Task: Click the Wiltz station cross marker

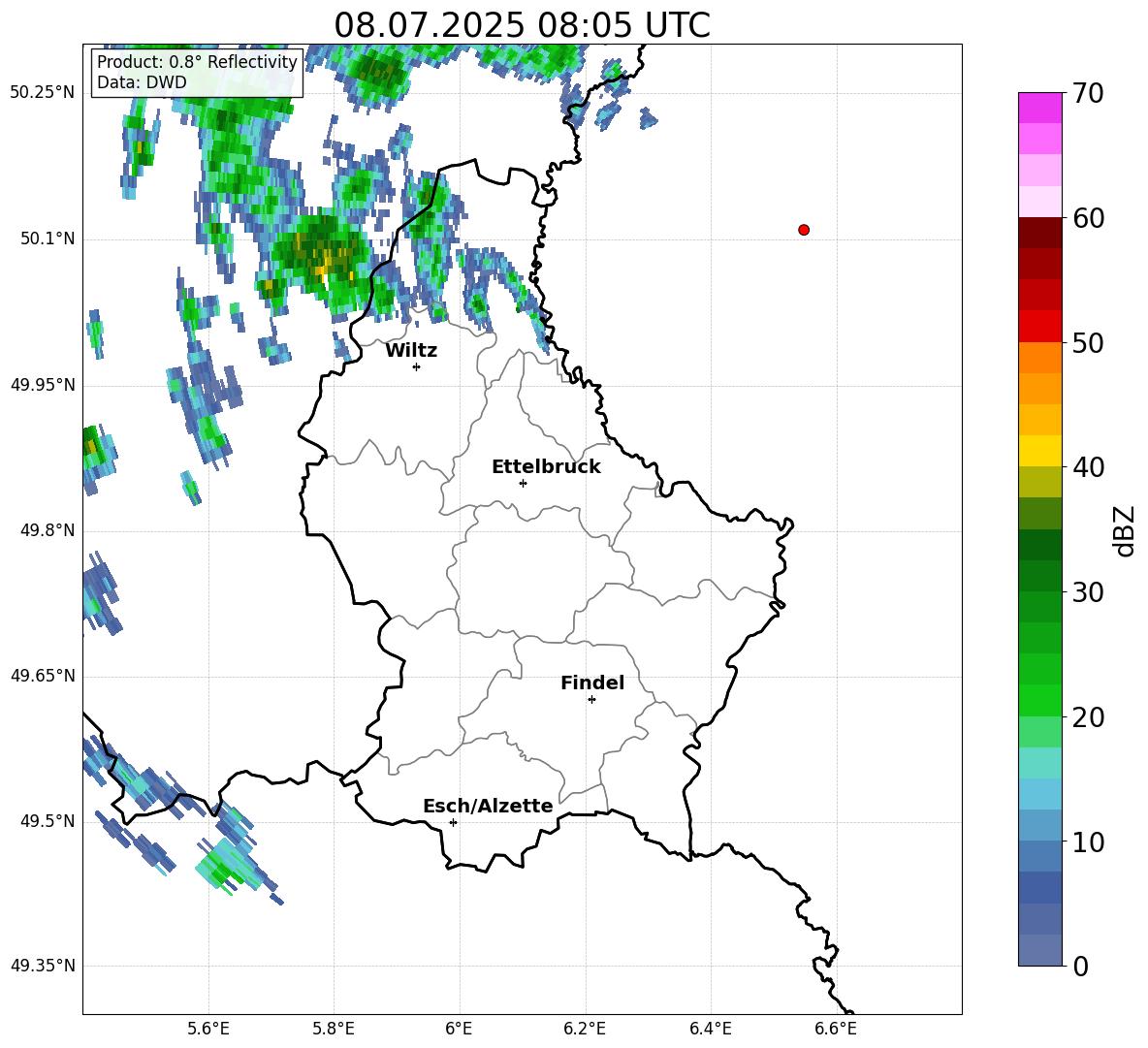Action: coord(417,366)
